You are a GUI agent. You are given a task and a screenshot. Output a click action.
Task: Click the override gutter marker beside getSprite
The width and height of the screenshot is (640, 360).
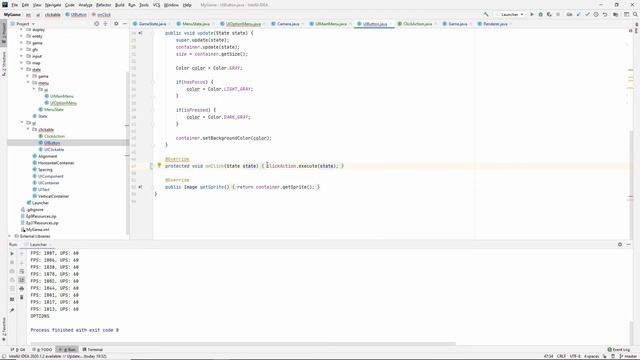[140, 187]
